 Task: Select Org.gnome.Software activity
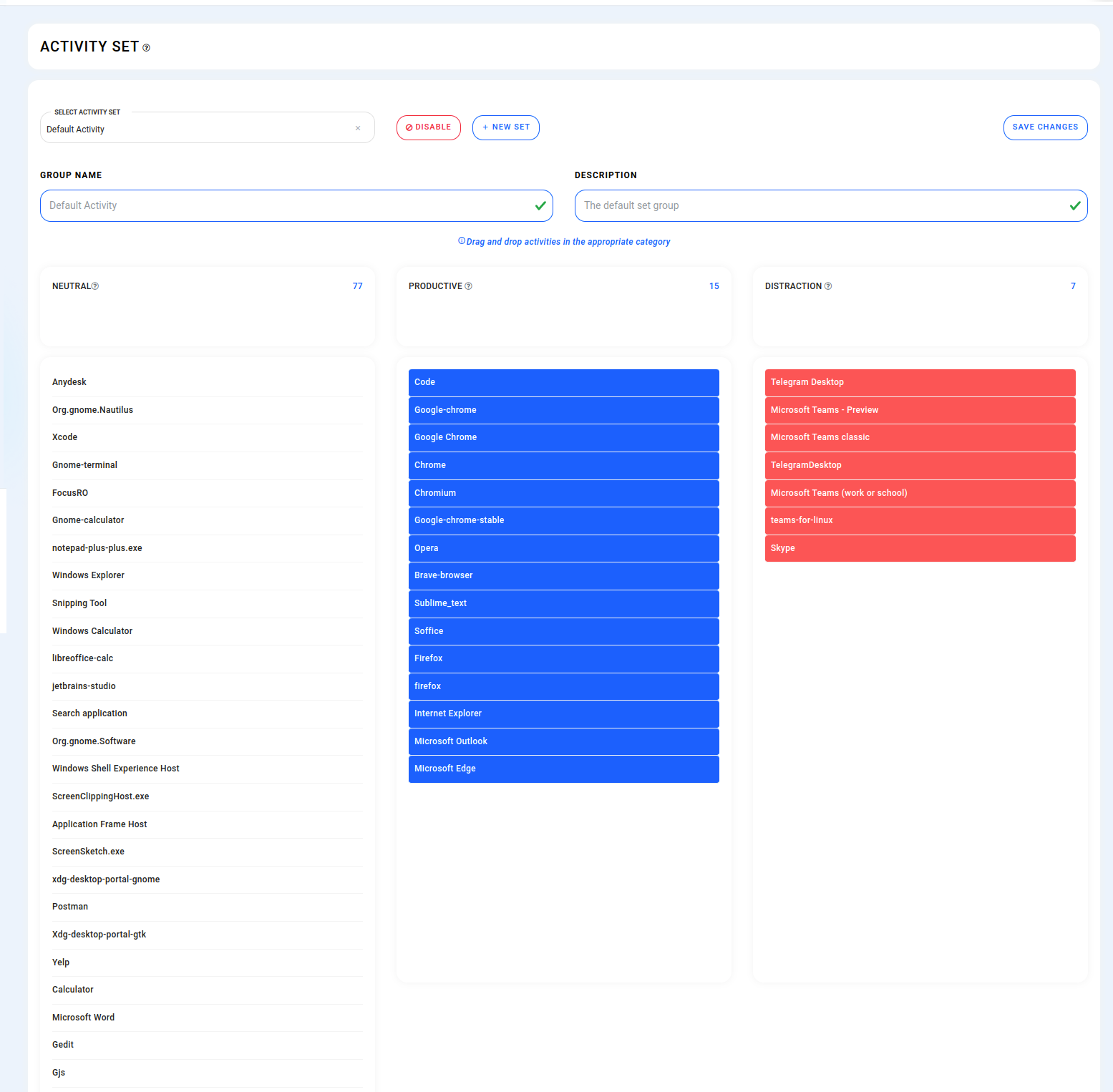pyautogui.click(x=208, y=741)
